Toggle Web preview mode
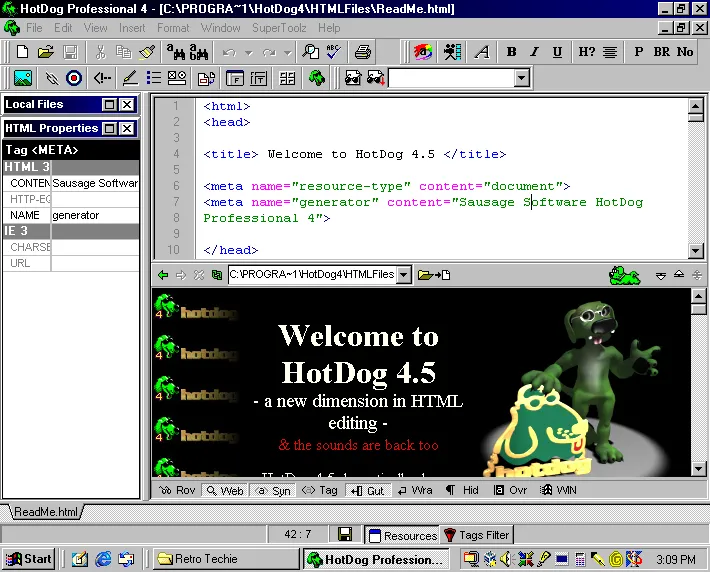Screen dimensions: 710x572 coord(225,490)
